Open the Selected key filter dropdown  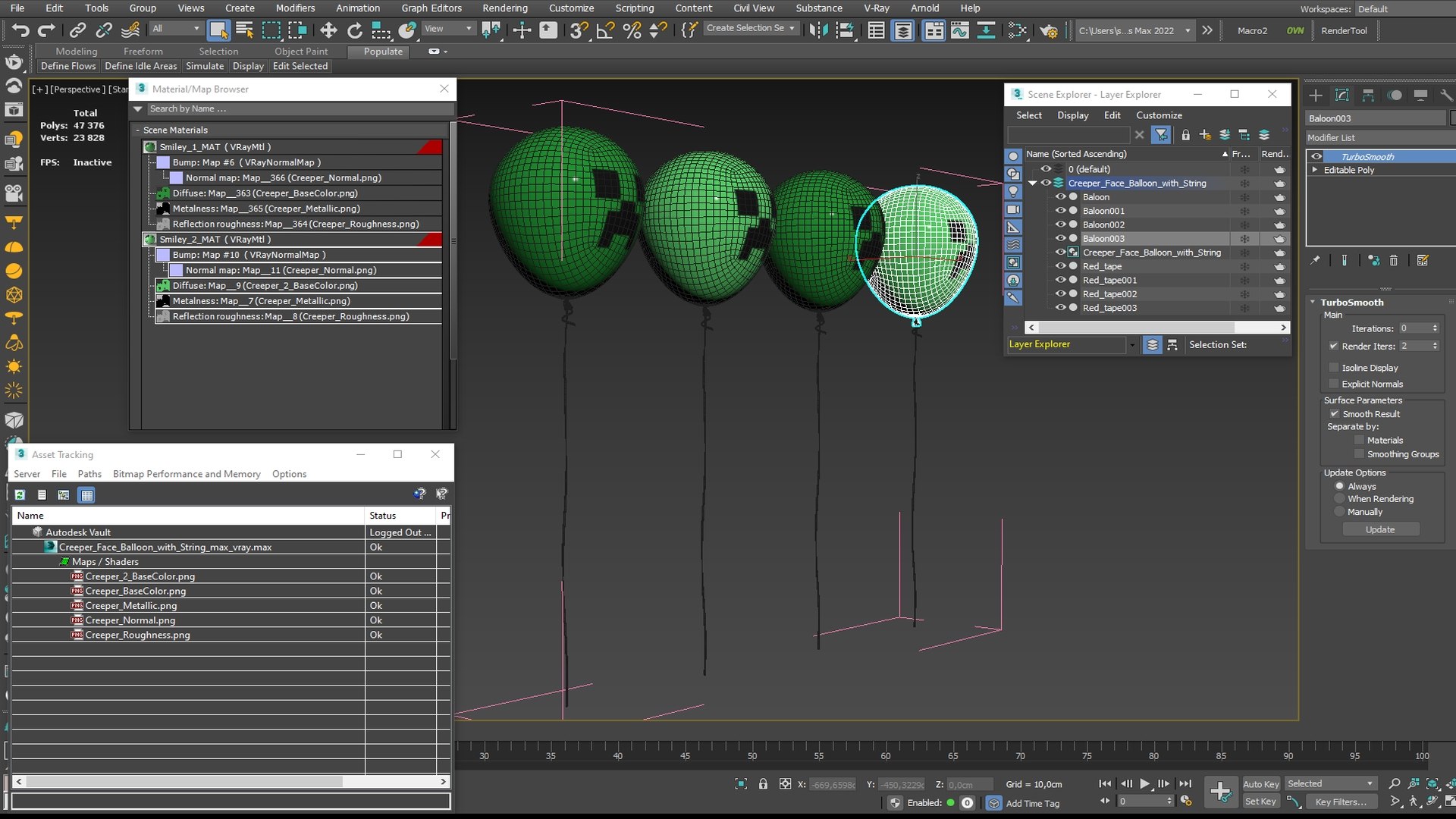click(1331, 784)
